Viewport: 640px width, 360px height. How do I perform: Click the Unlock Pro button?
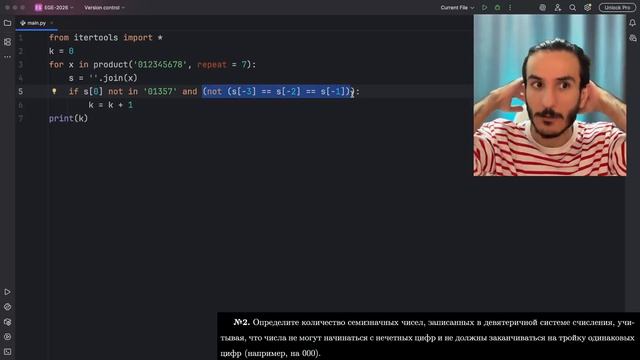click(617, 7)
